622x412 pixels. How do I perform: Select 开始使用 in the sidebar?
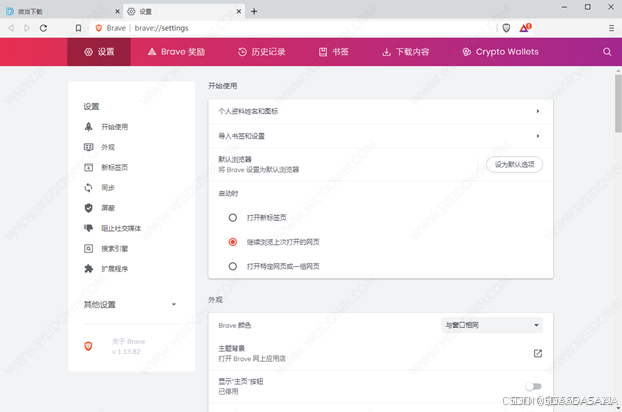(106, 127)
